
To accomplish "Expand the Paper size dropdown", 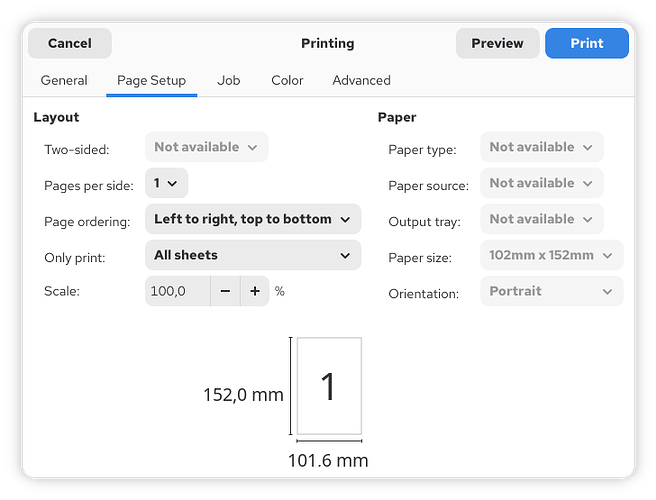I will tap(551, 255).
